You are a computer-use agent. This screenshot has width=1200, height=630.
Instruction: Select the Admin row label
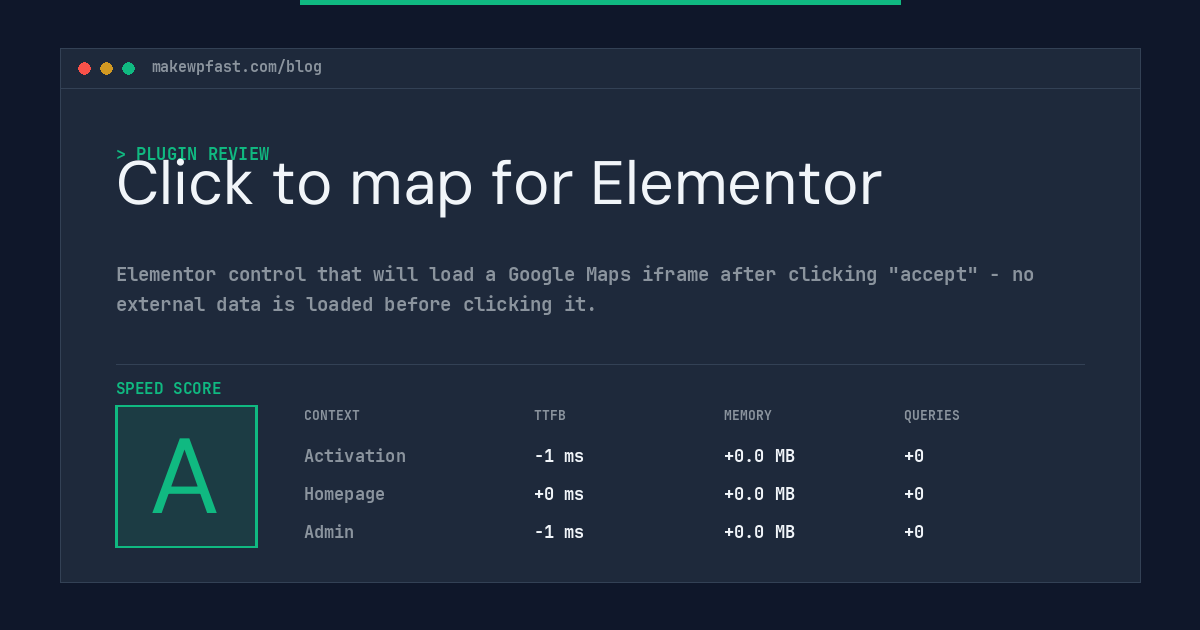pos(329,532)
